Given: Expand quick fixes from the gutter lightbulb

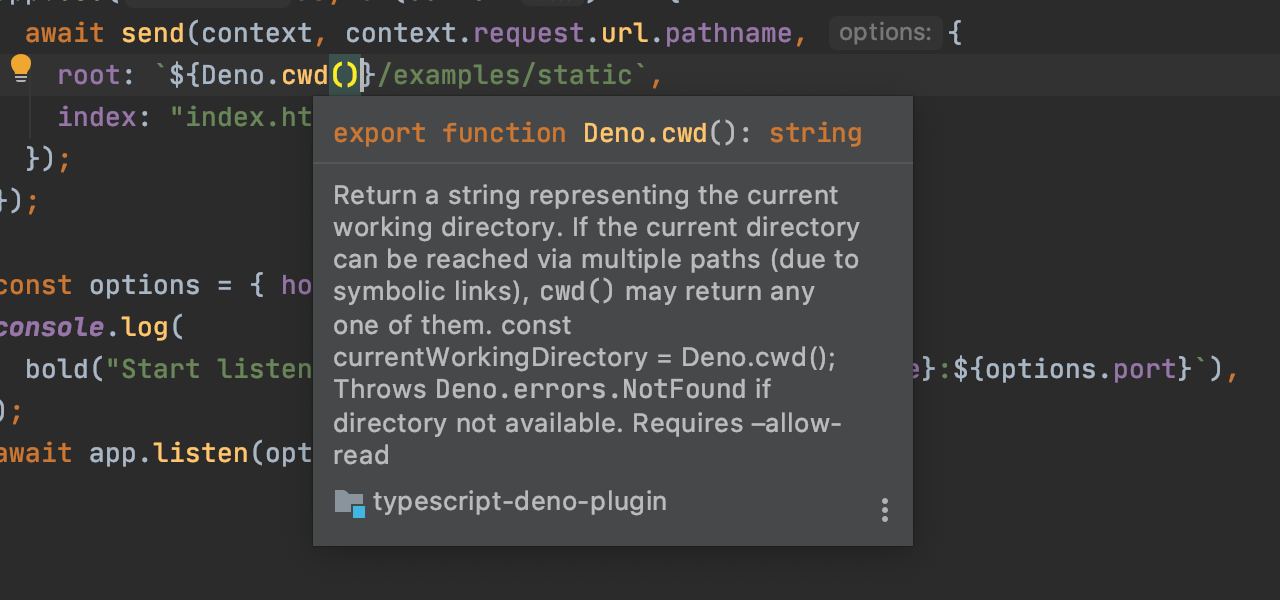Looking at the screenshot, I should tap(20, 67).
